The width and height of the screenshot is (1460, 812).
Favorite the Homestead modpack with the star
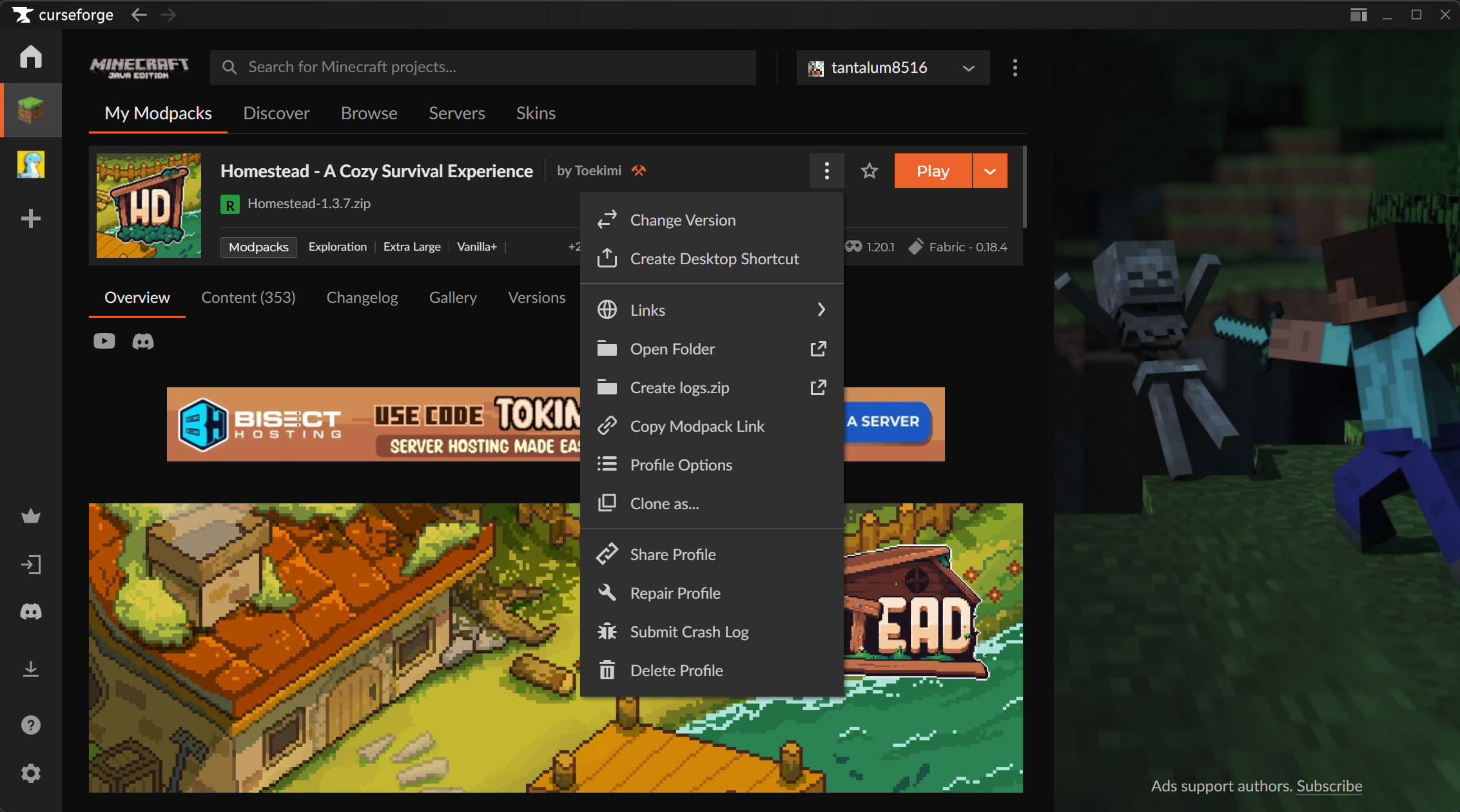[870, 171]
